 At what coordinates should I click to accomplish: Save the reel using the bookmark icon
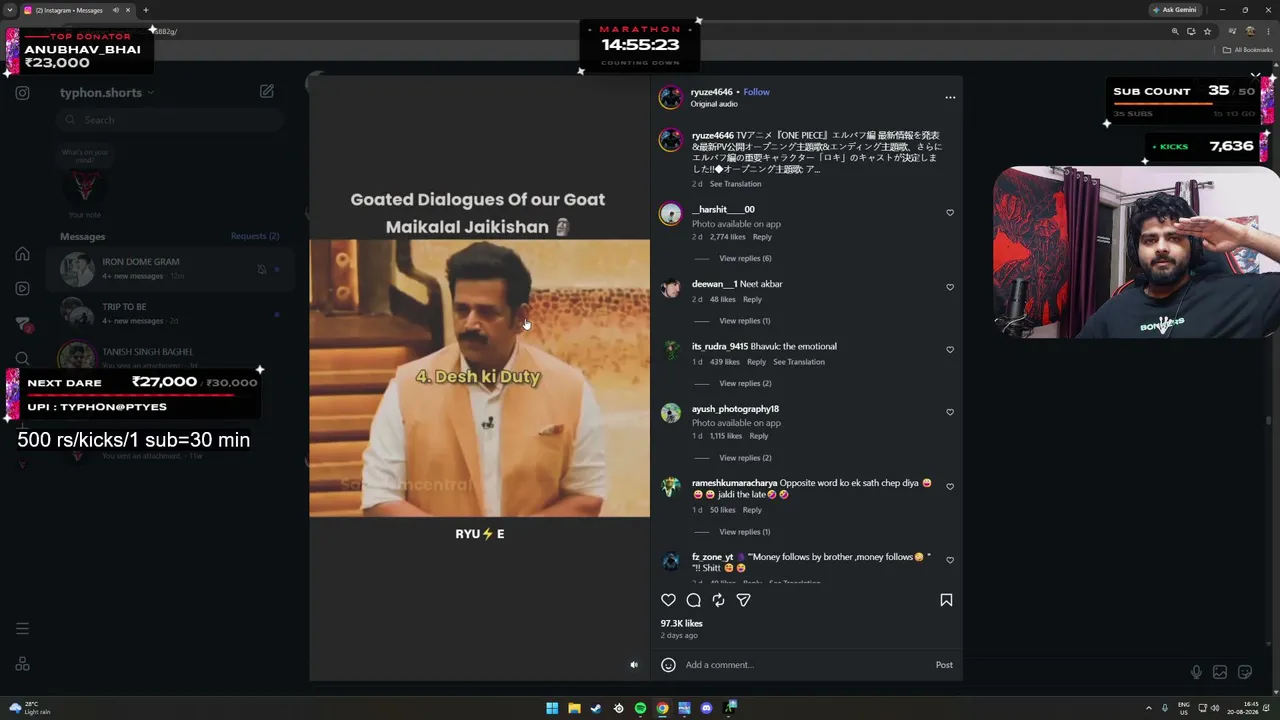coord(946,600)
